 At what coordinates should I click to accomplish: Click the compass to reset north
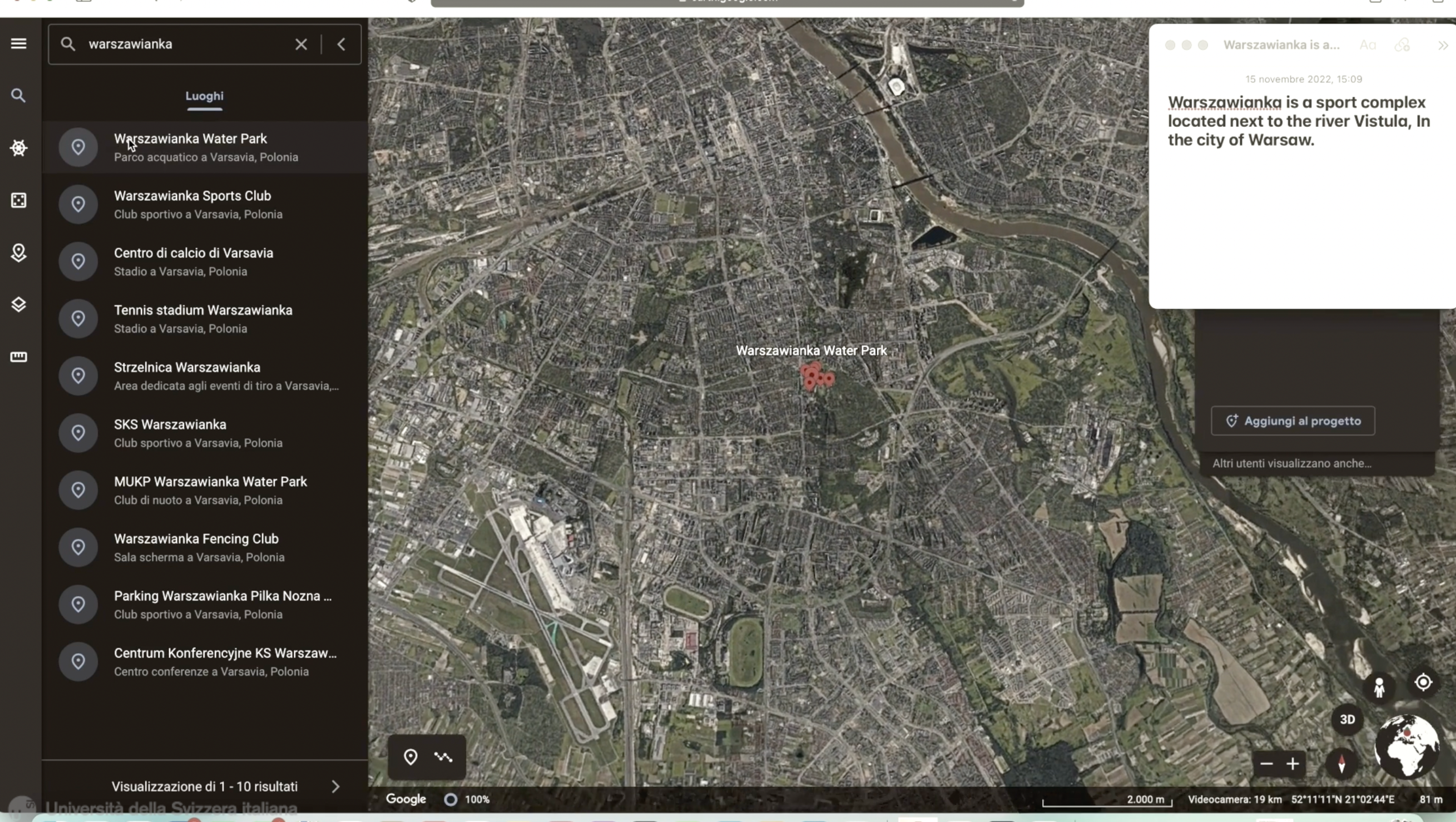coord(1341,764)
